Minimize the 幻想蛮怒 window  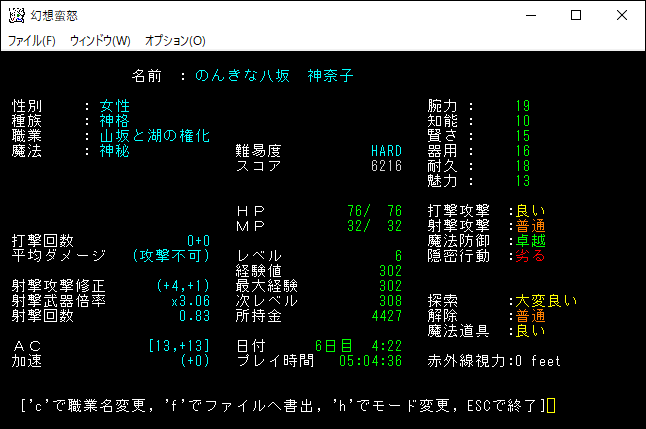(x=529, y=15)
